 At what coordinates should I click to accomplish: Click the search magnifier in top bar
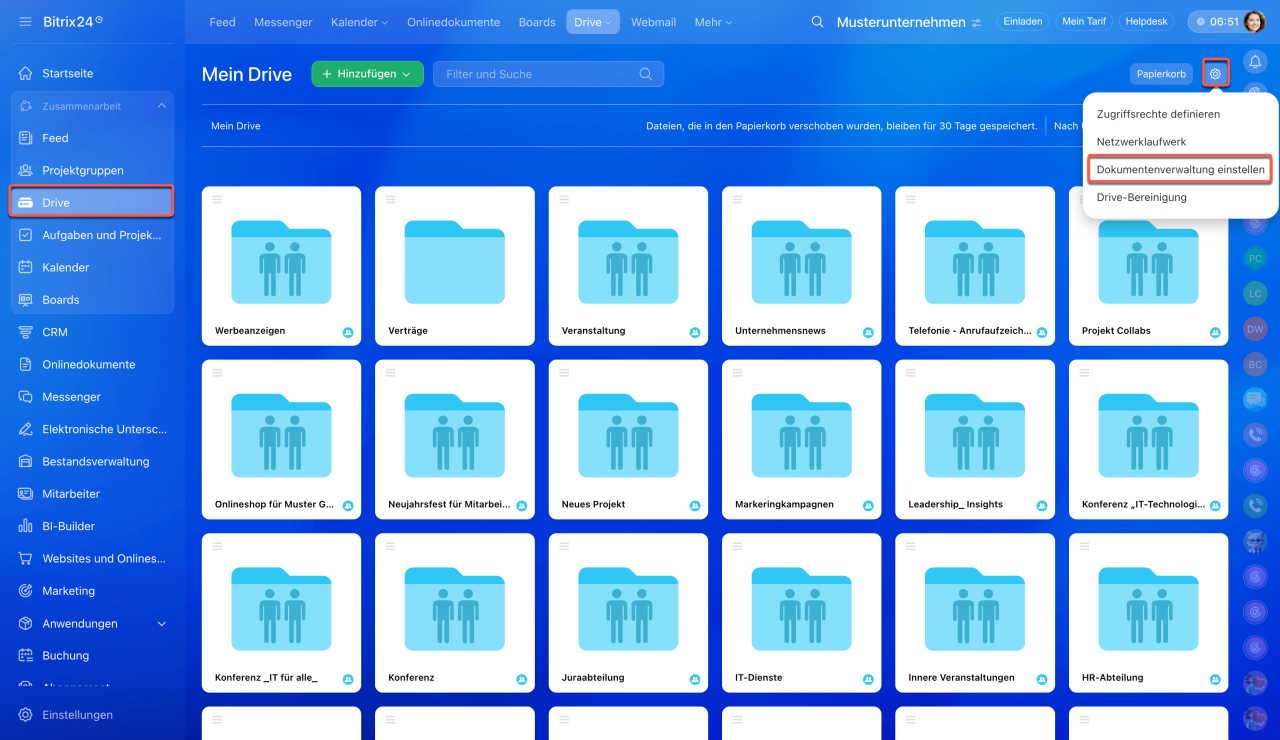(817, 22)
